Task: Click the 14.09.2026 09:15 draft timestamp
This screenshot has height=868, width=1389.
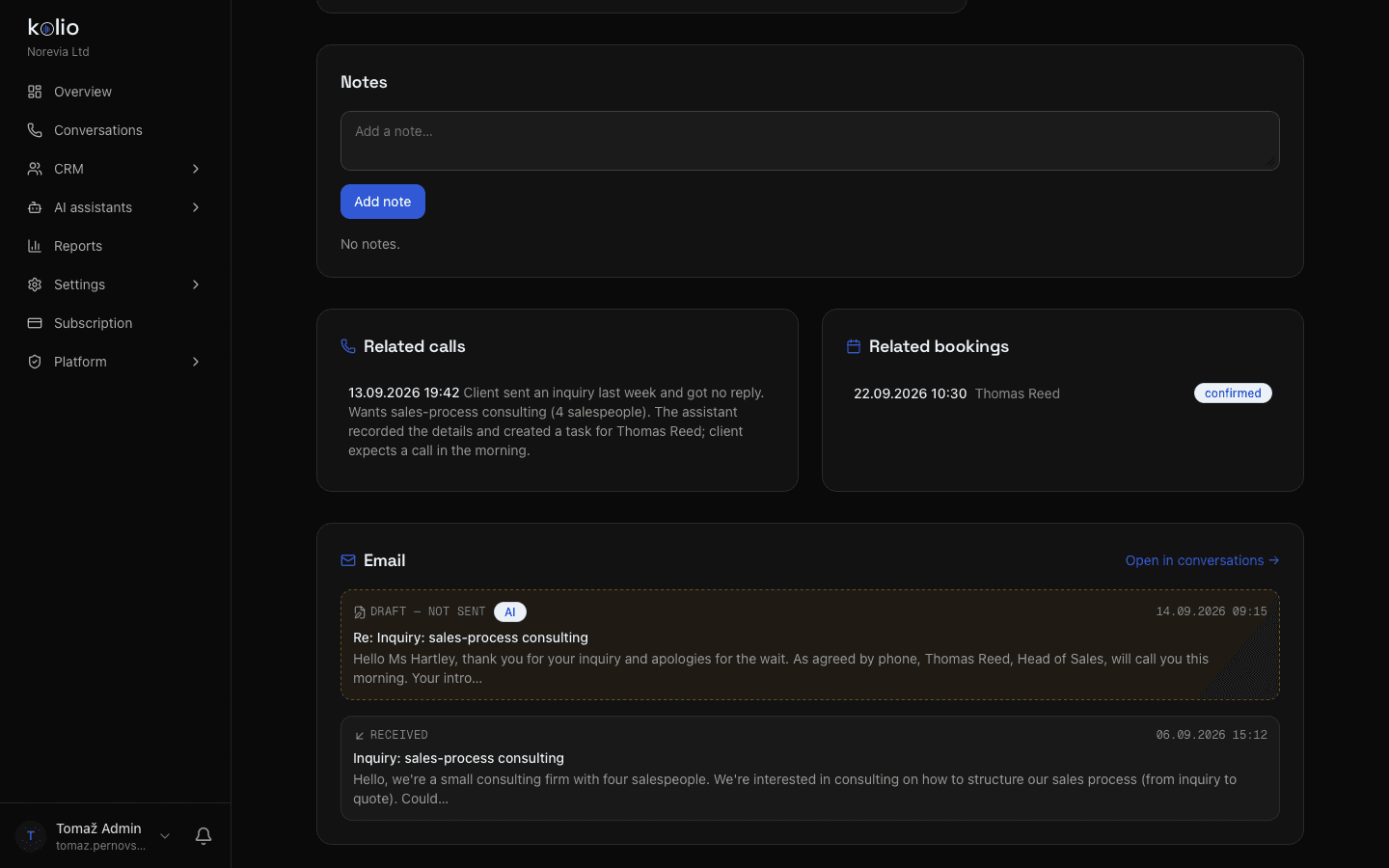Action: coord(1212,611)
